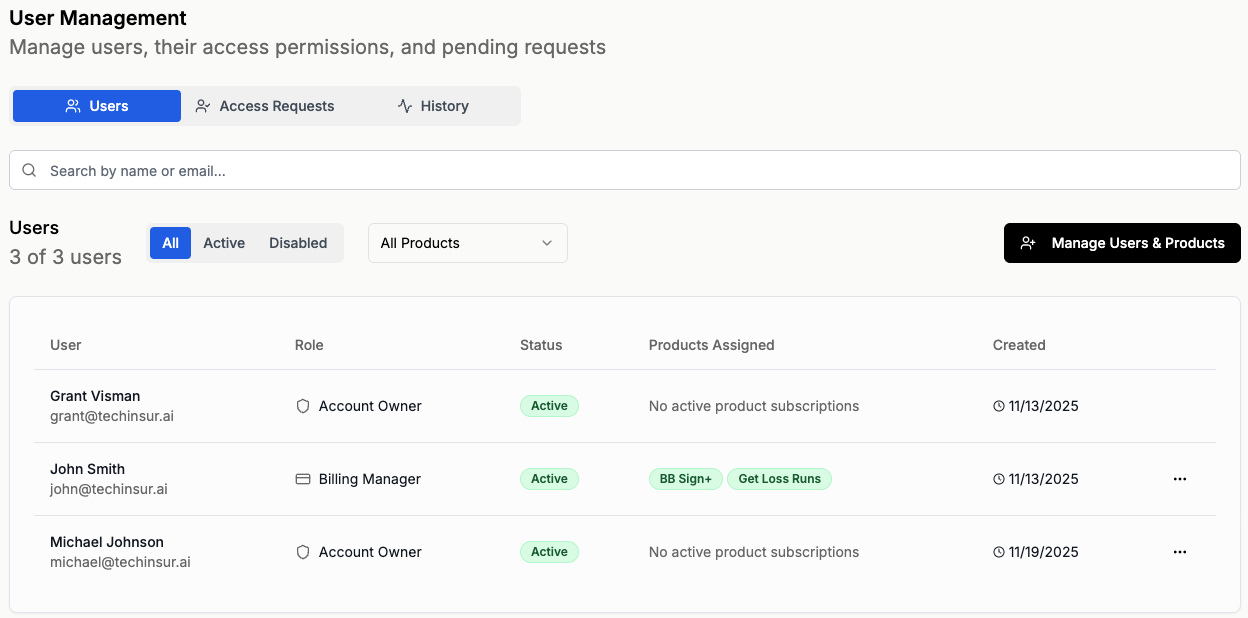Click the shield icon beside Grant's role
Viewport: 1248px width, 618px height.
pyautogui.click(x=303, y=406)
